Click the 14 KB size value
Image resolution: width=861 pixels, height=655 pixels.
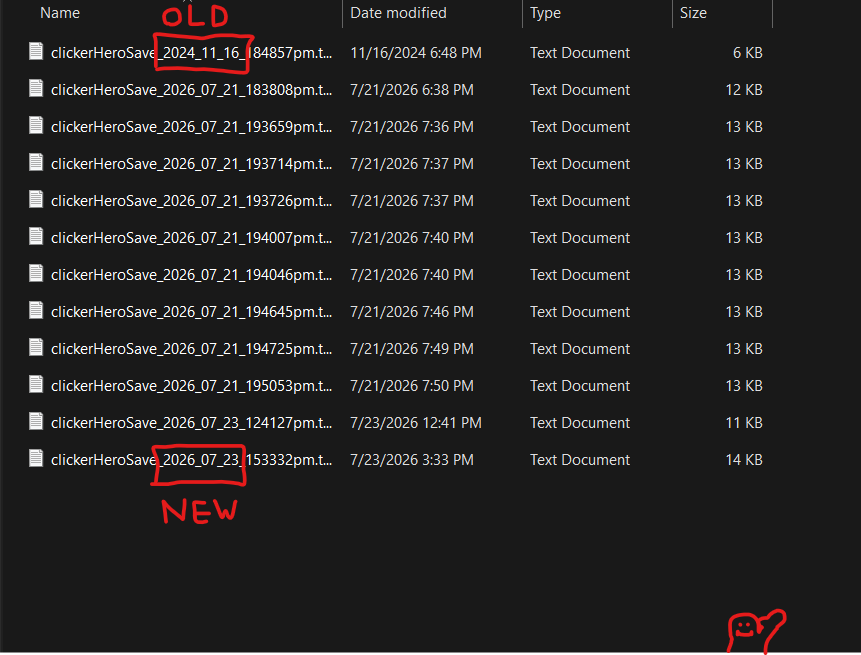(x=744, y=460)
